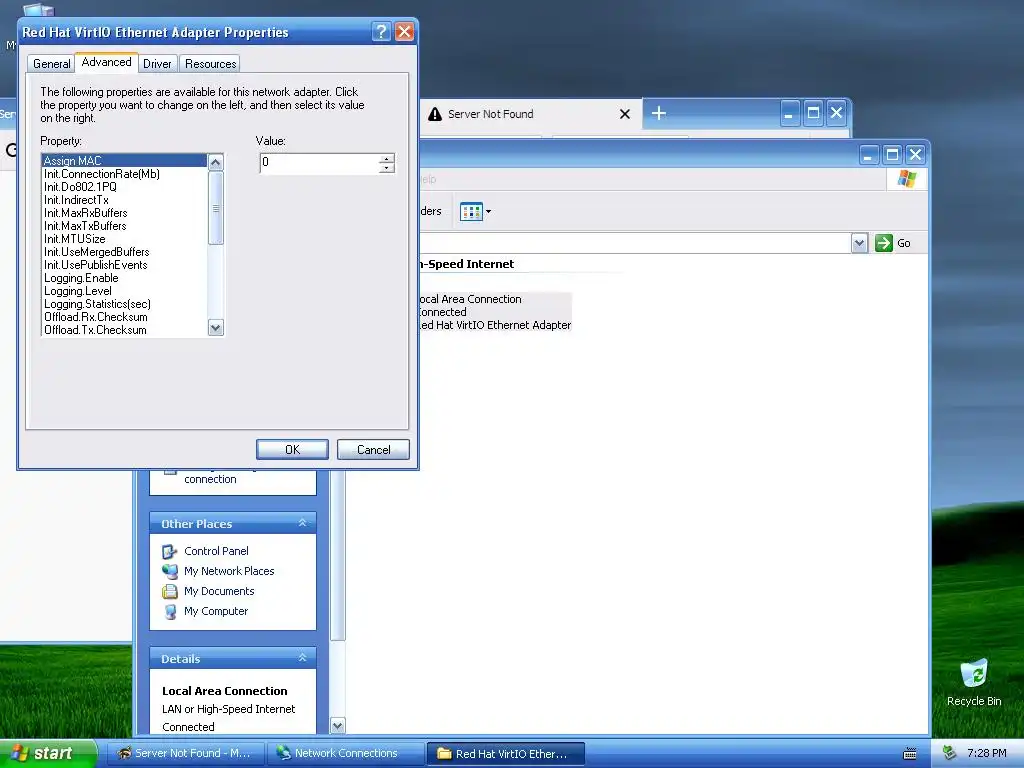The image size is (1024, 768).
Task: Select Init.MaxTxBuffers property
Action: tap(124, 226)
